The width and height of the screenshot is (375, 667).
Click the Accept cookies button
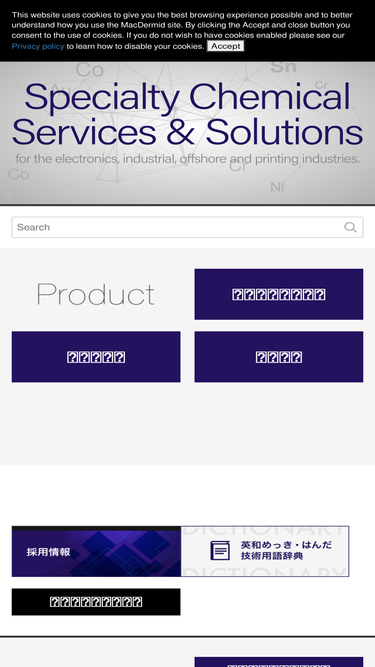click(225, 46)
